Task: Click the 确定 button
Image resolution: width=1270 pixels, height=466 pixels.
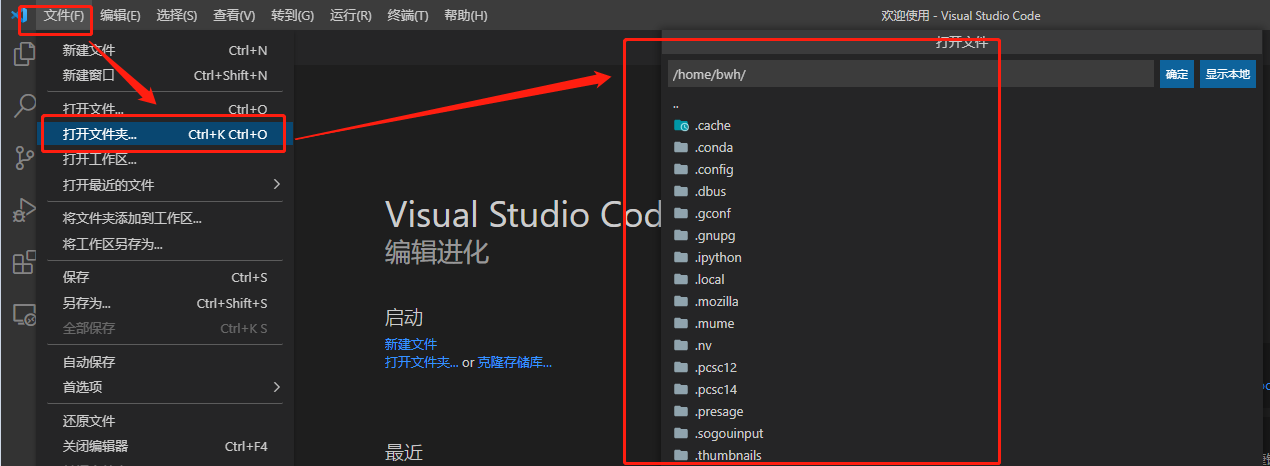Action: 1177,74
